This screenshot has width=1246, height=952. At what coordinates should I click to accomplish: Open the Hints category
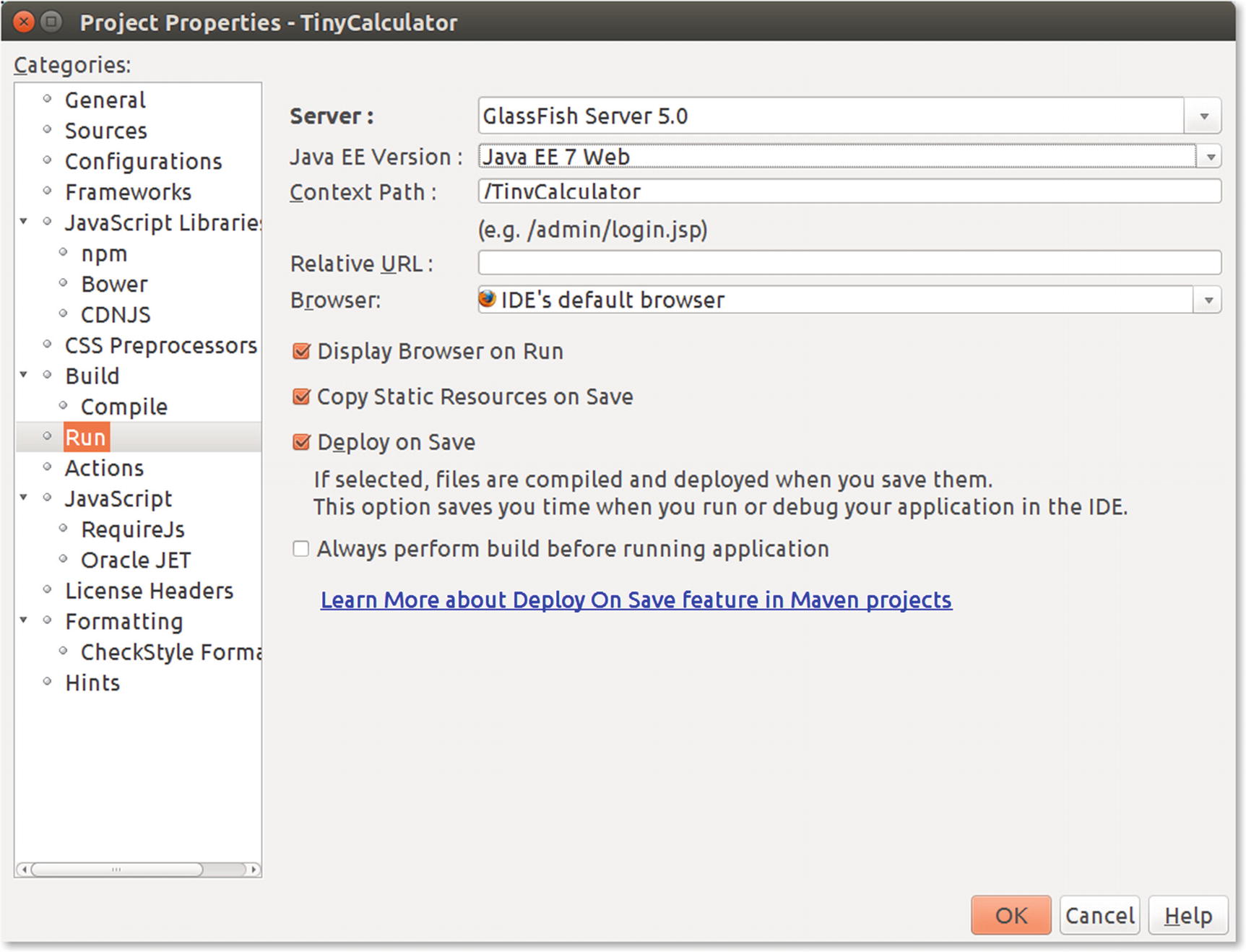click(92, 683)
